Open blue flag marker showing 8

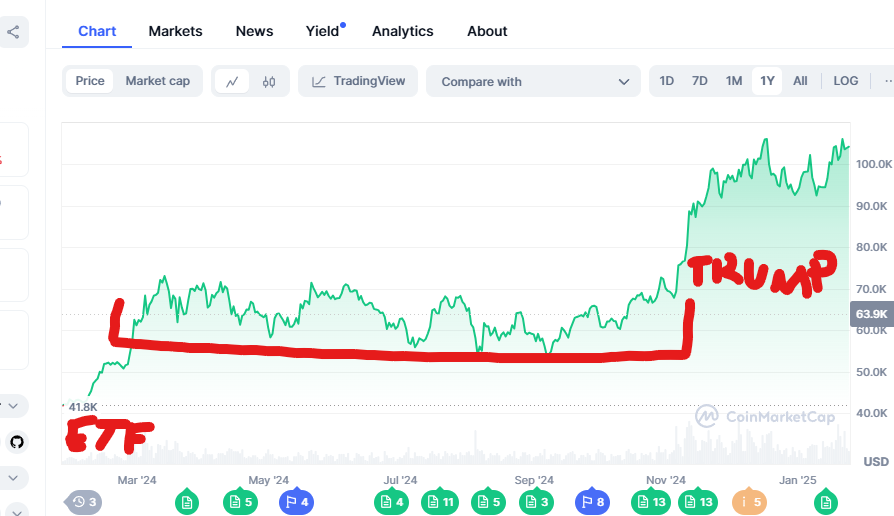(592, 502)
